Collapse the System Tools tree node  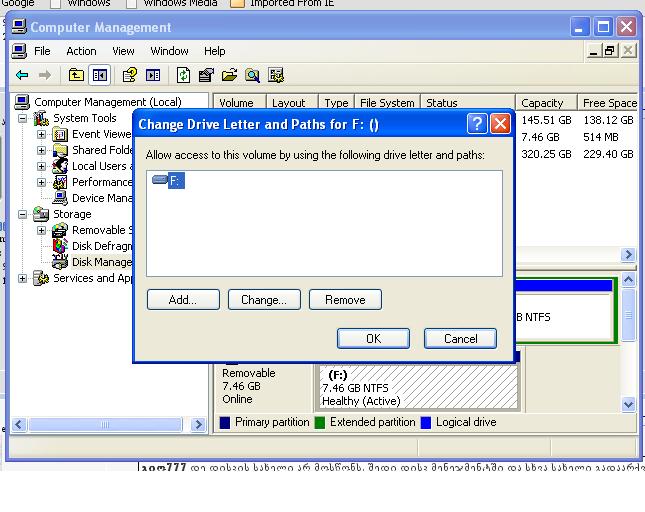(x=23, y=118)
